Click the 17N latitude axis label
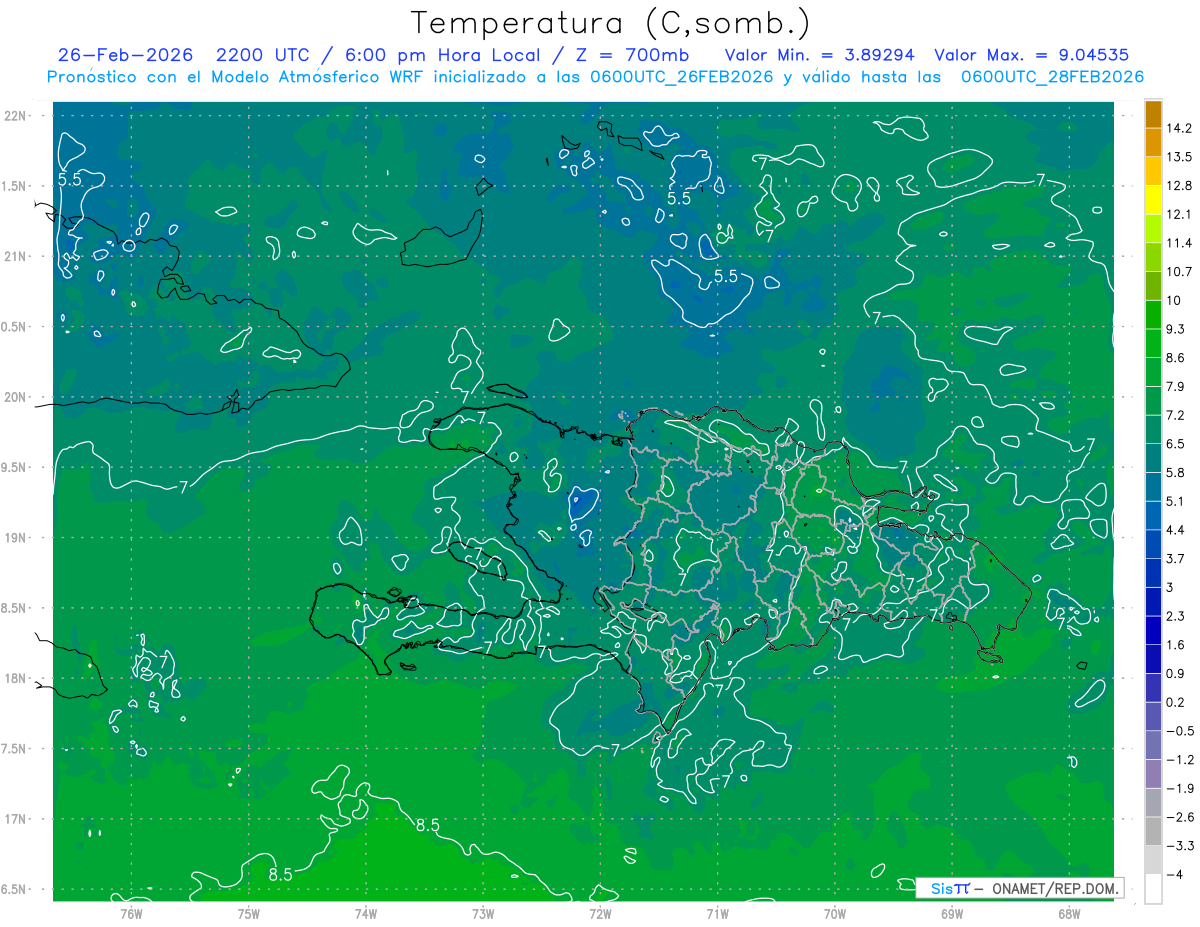This screenshot has height=927, width=1200. tap(16, 819)
